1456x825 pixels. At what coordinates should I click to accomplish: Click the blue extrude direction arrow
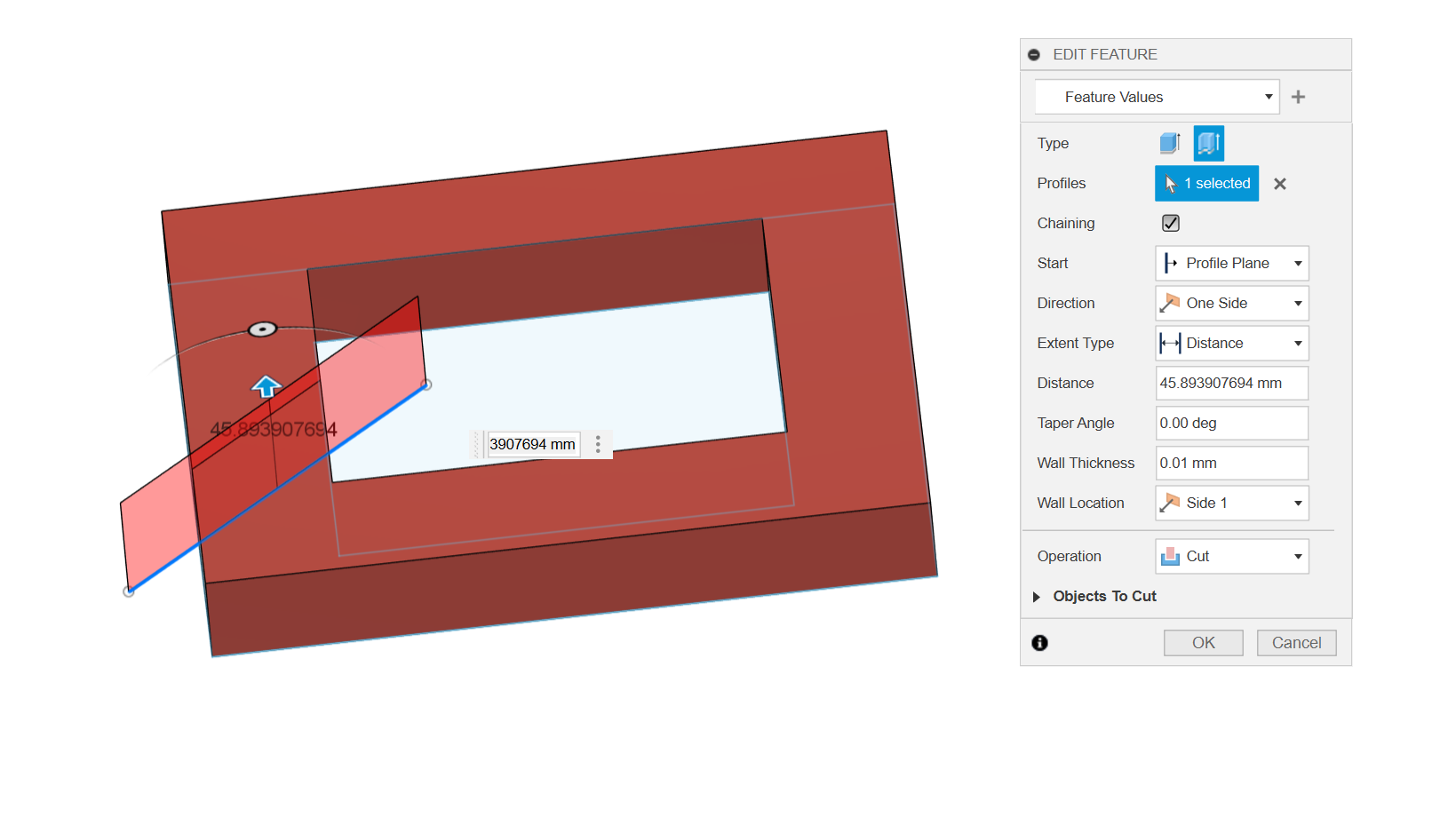tap(265, 385)
